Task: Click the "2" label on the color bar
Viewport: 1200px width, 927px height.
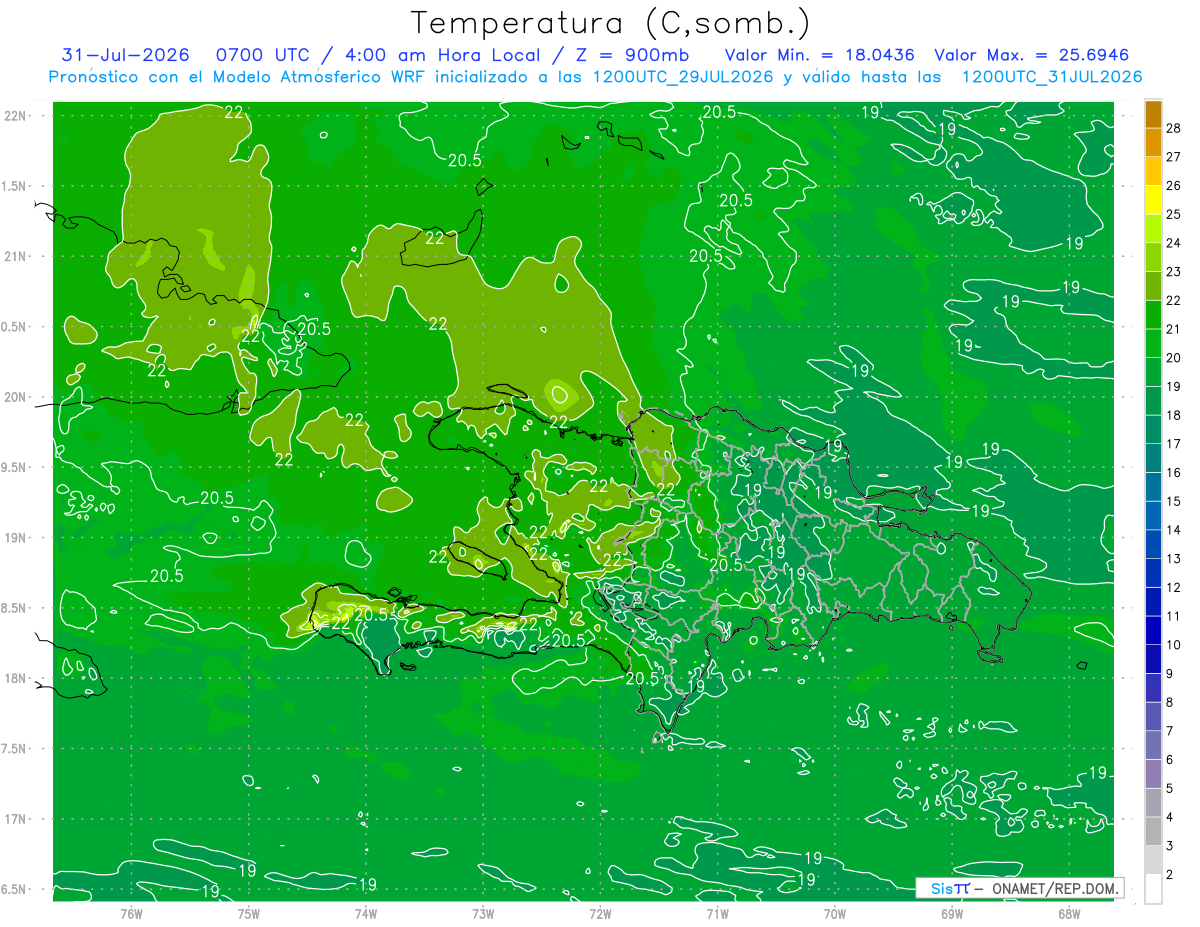Action: pos(1170,875)
